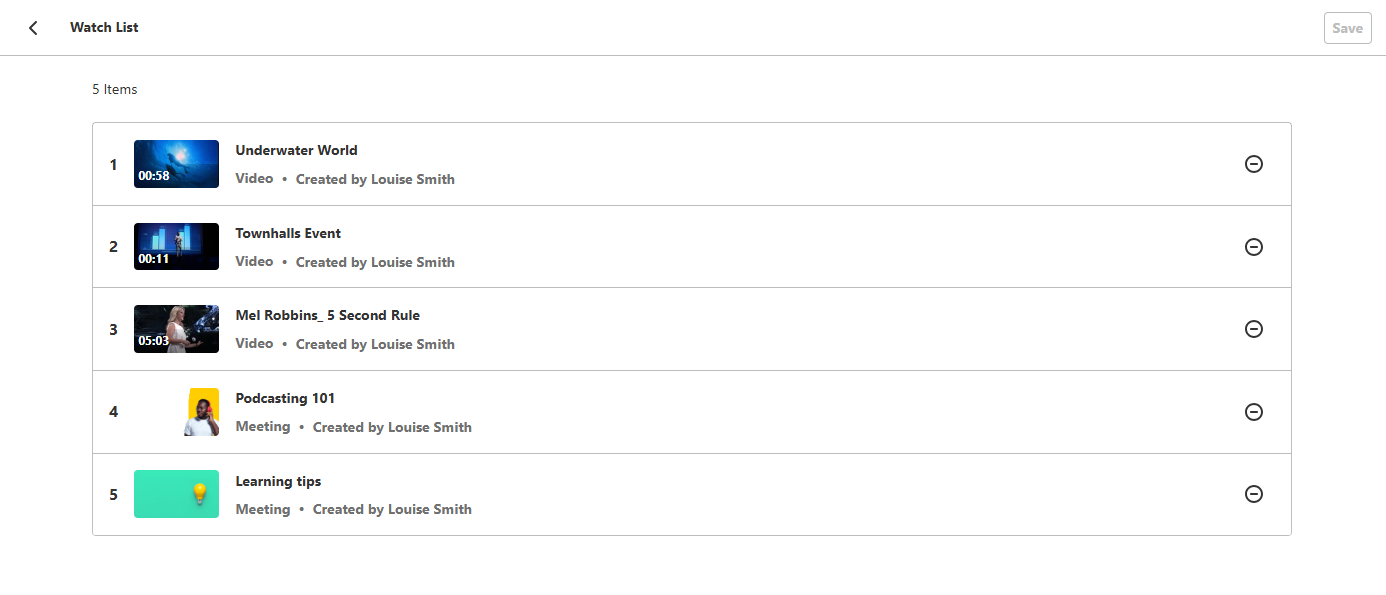
Task: Remove Mel Robbins video with minus icon
Action: click(x=1253, y=329)
